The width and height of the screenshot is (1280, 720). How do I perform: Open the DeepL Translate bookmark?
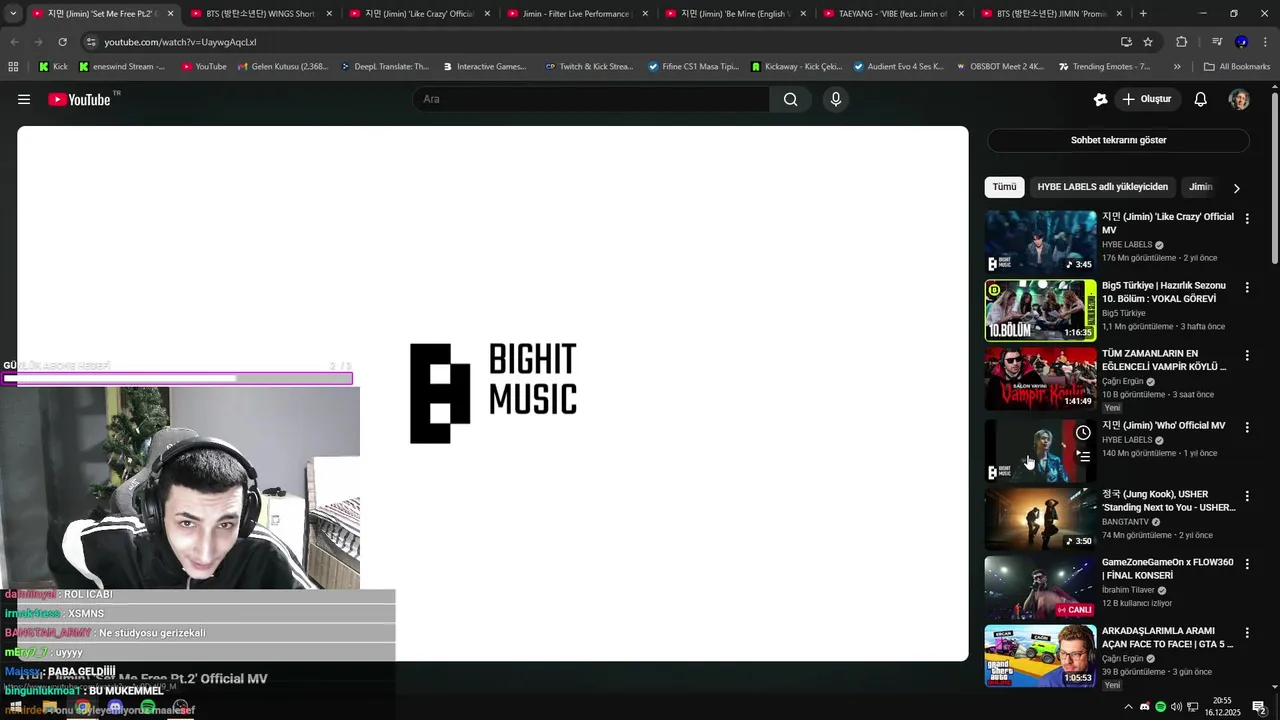click(385, 67)
